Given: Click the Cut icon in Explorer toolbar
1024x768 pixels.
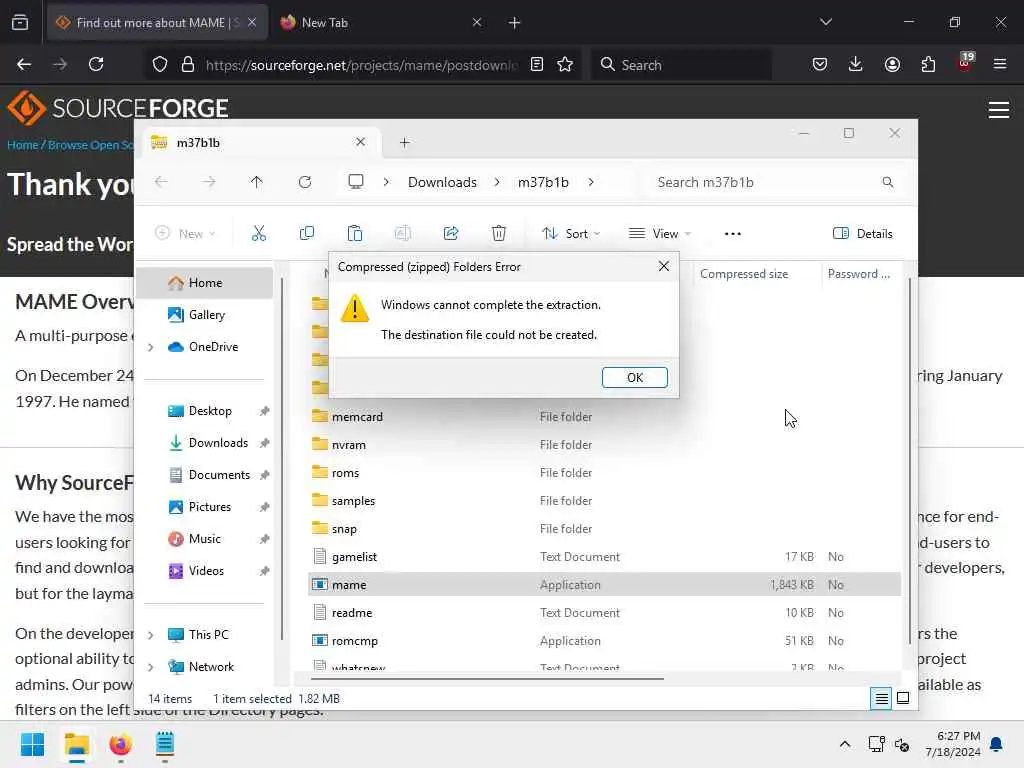Looking at the screenshot, I should coord(259,233).
